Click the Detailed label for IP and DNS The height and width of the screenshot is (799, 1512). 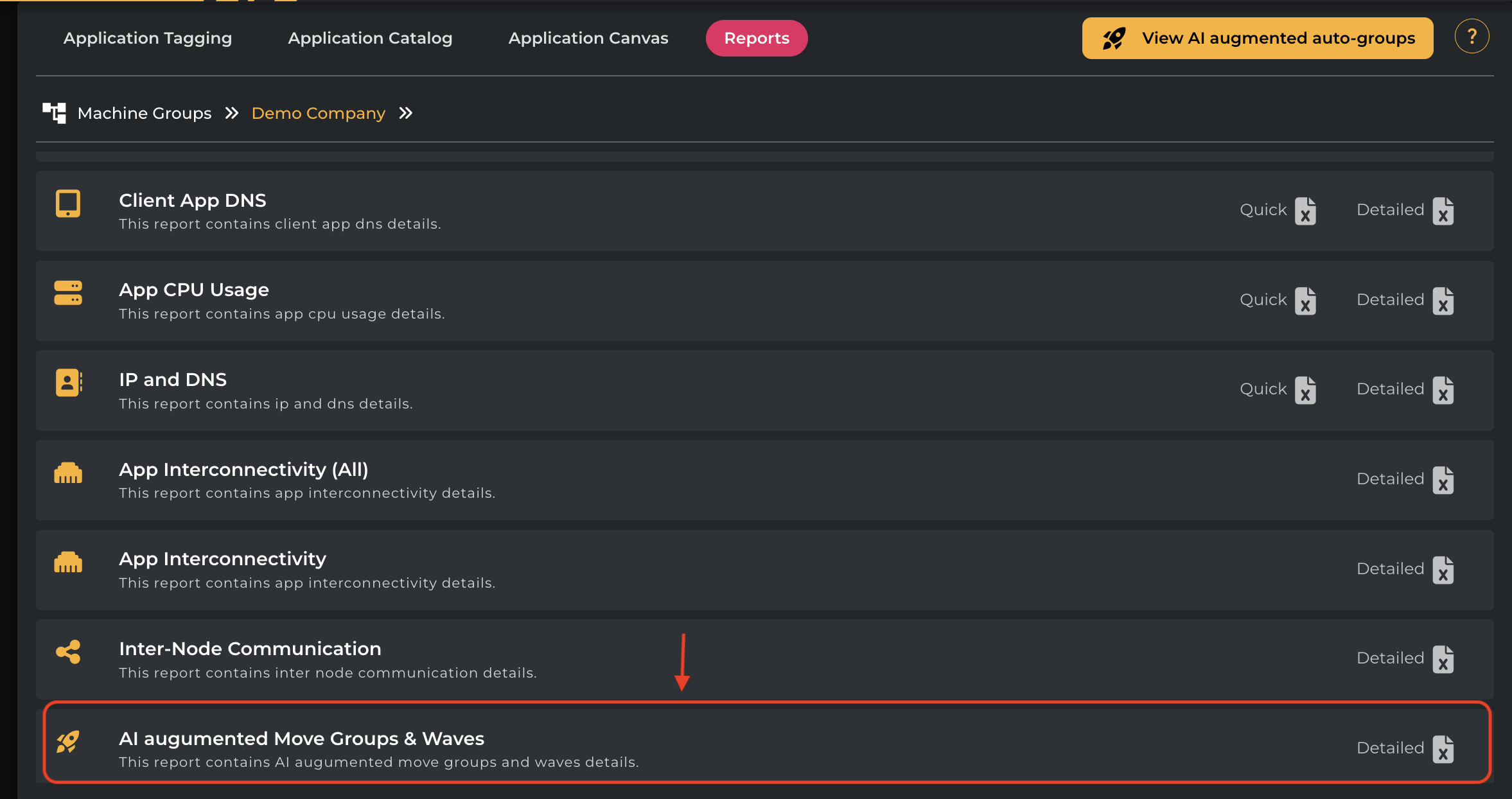[x=1391, y=389]
